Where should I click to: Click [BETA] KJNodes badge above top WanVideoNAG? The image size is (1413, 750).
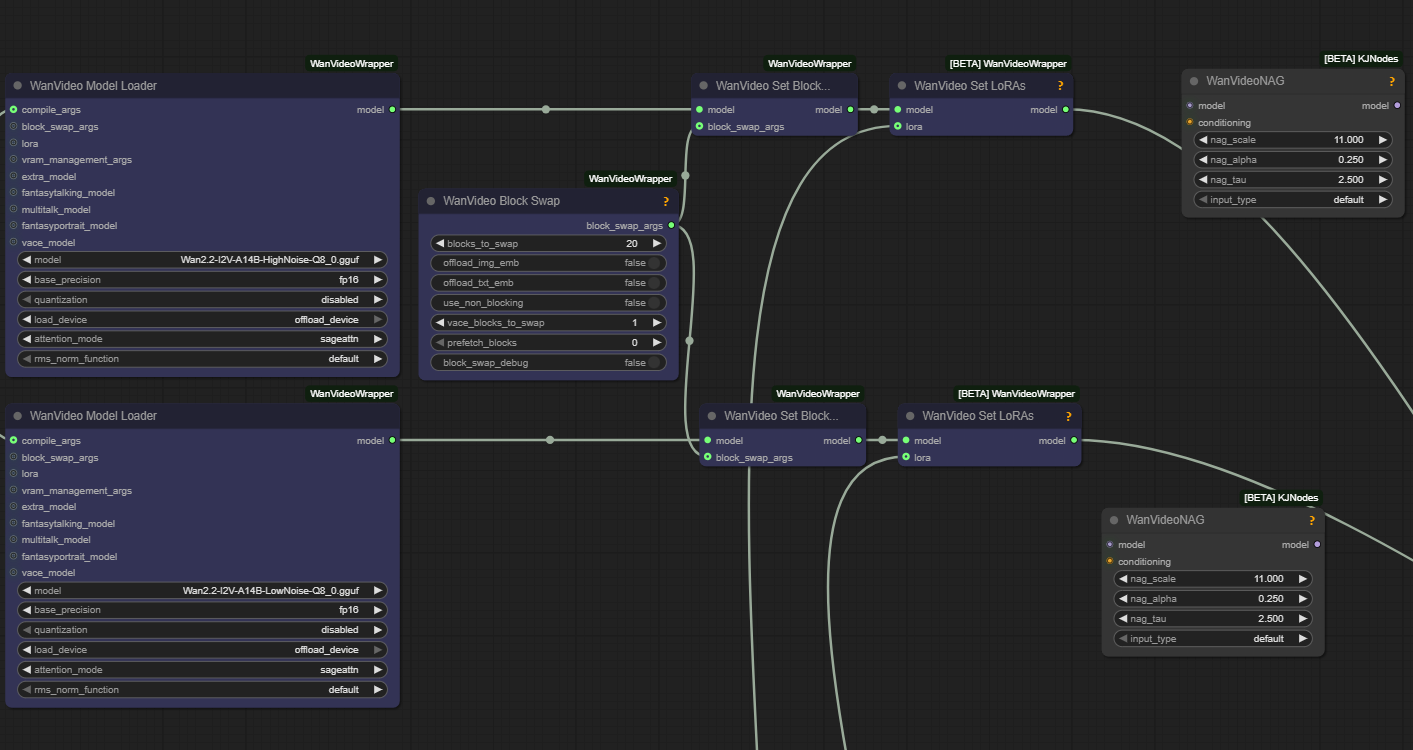tap(1361, 59)
